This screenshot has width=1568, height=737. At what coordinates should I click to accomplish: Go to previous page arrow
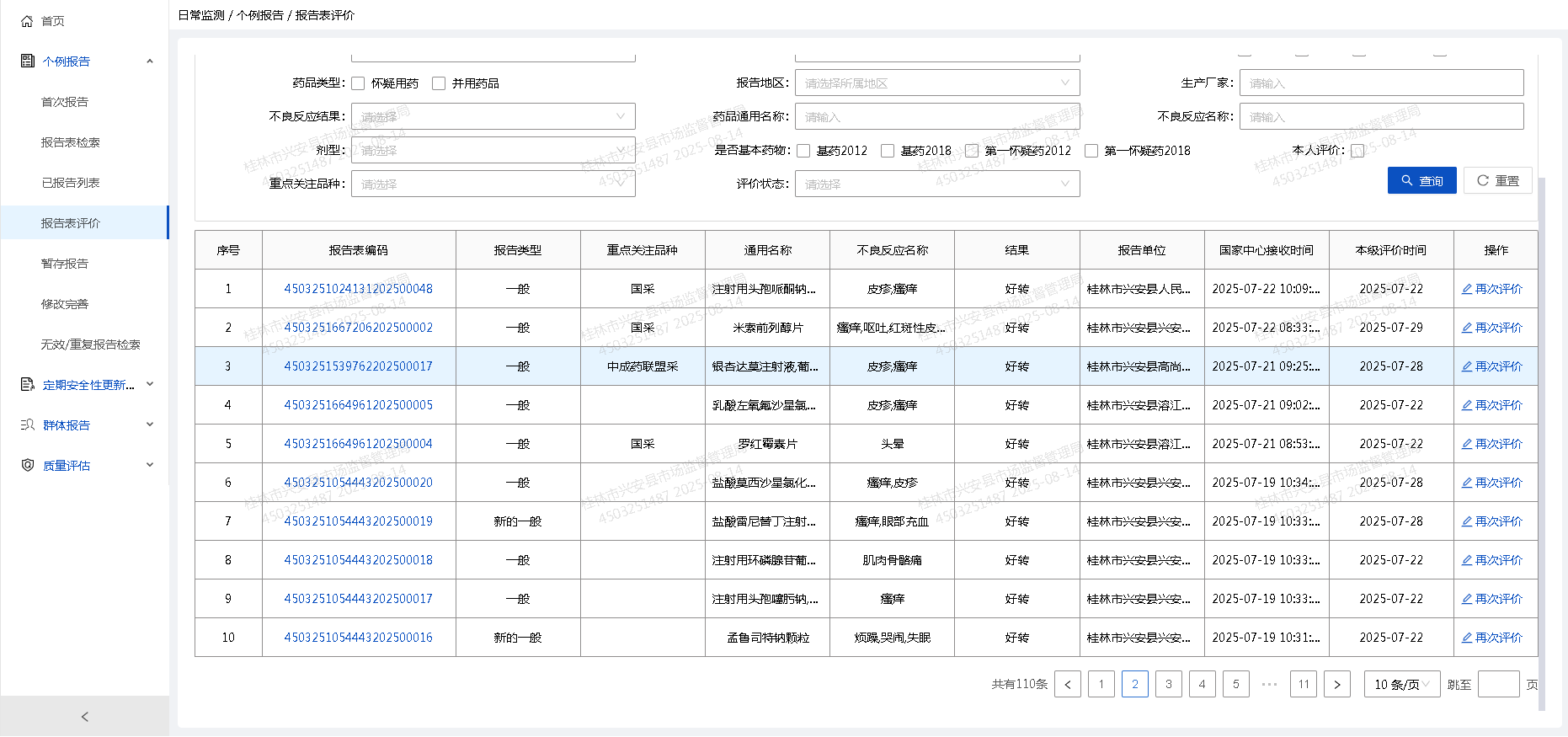pos(1067,684)
